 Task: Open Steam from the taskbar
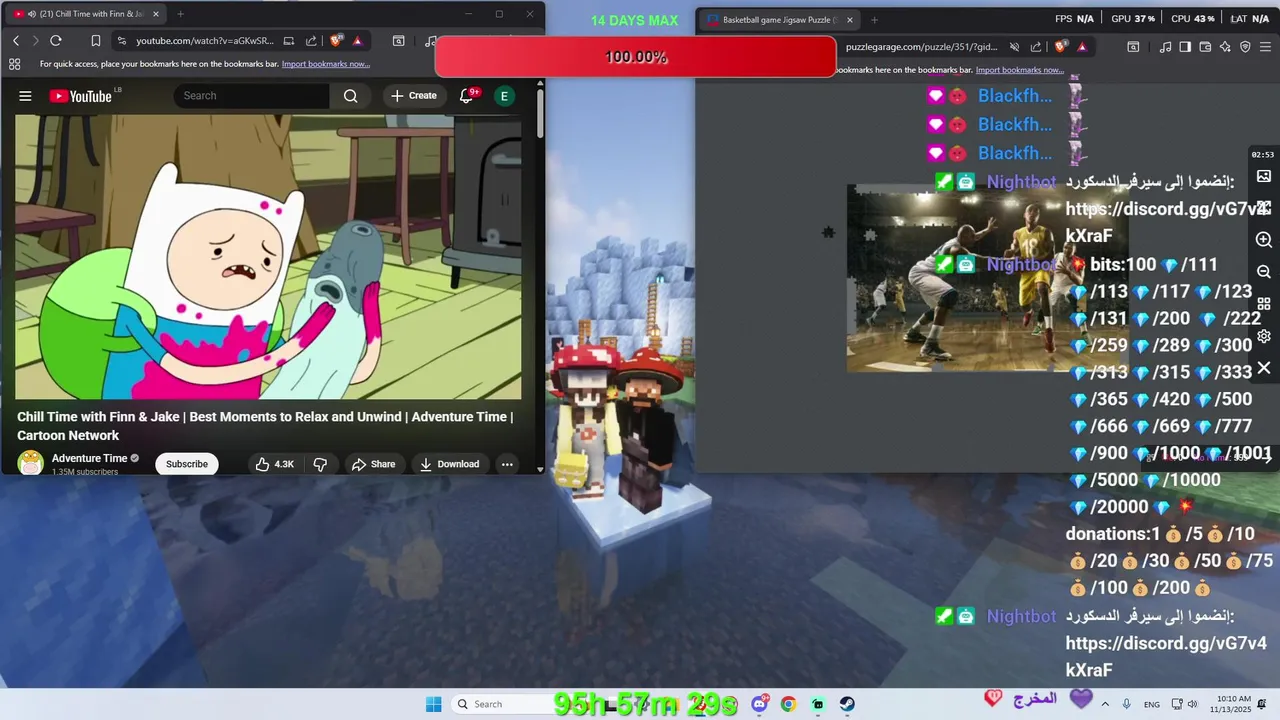[x=847, y=704]
